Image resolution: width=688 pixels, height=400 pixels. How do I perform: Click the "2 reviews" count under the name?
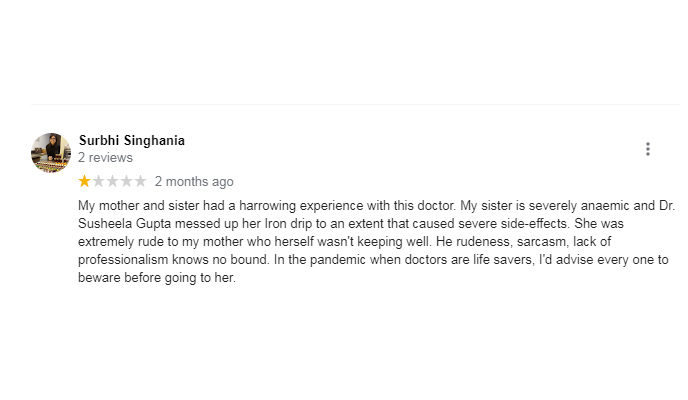[x=105, y=157]
